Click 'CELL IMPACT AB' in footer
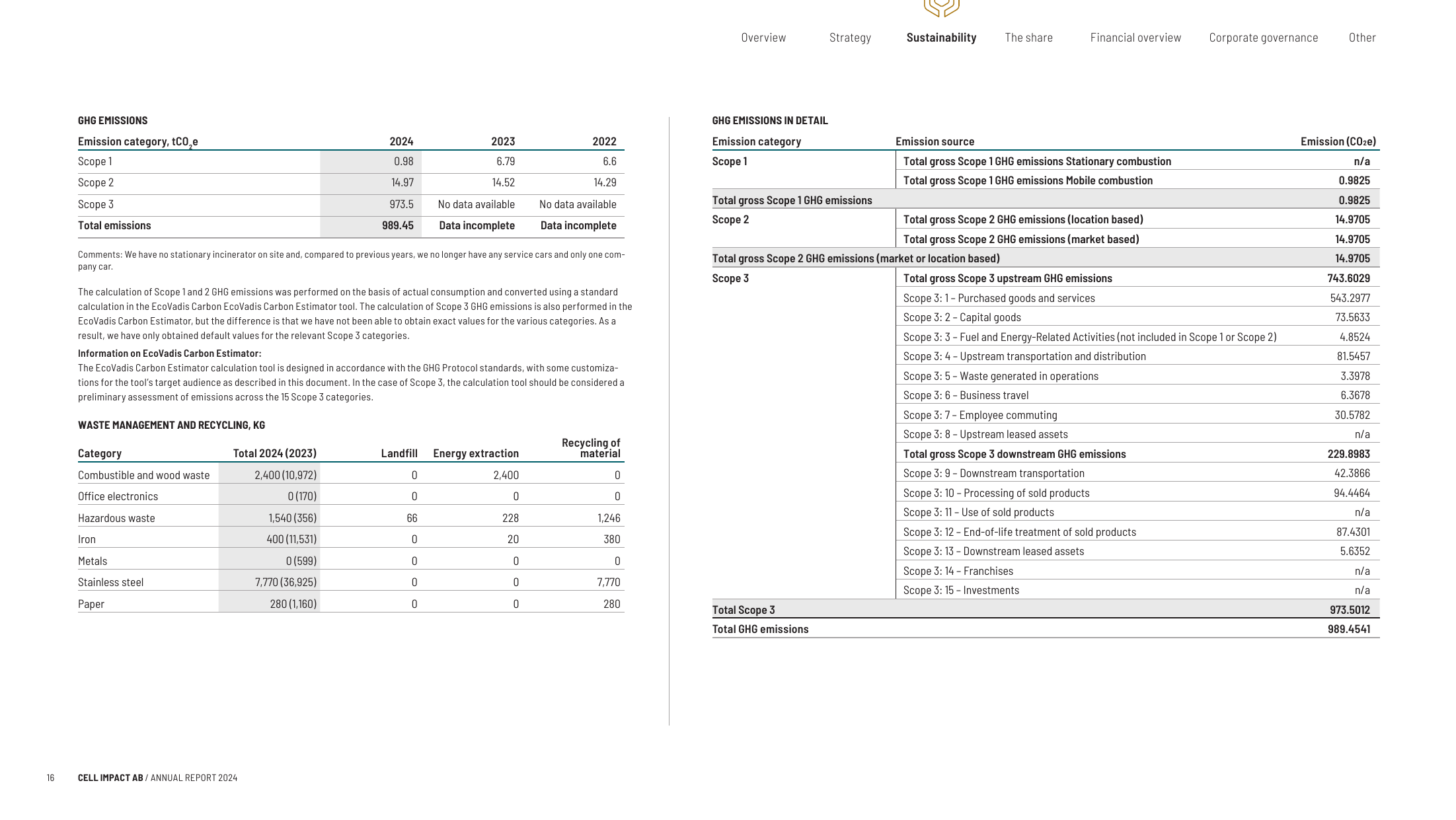 (110, 778)
